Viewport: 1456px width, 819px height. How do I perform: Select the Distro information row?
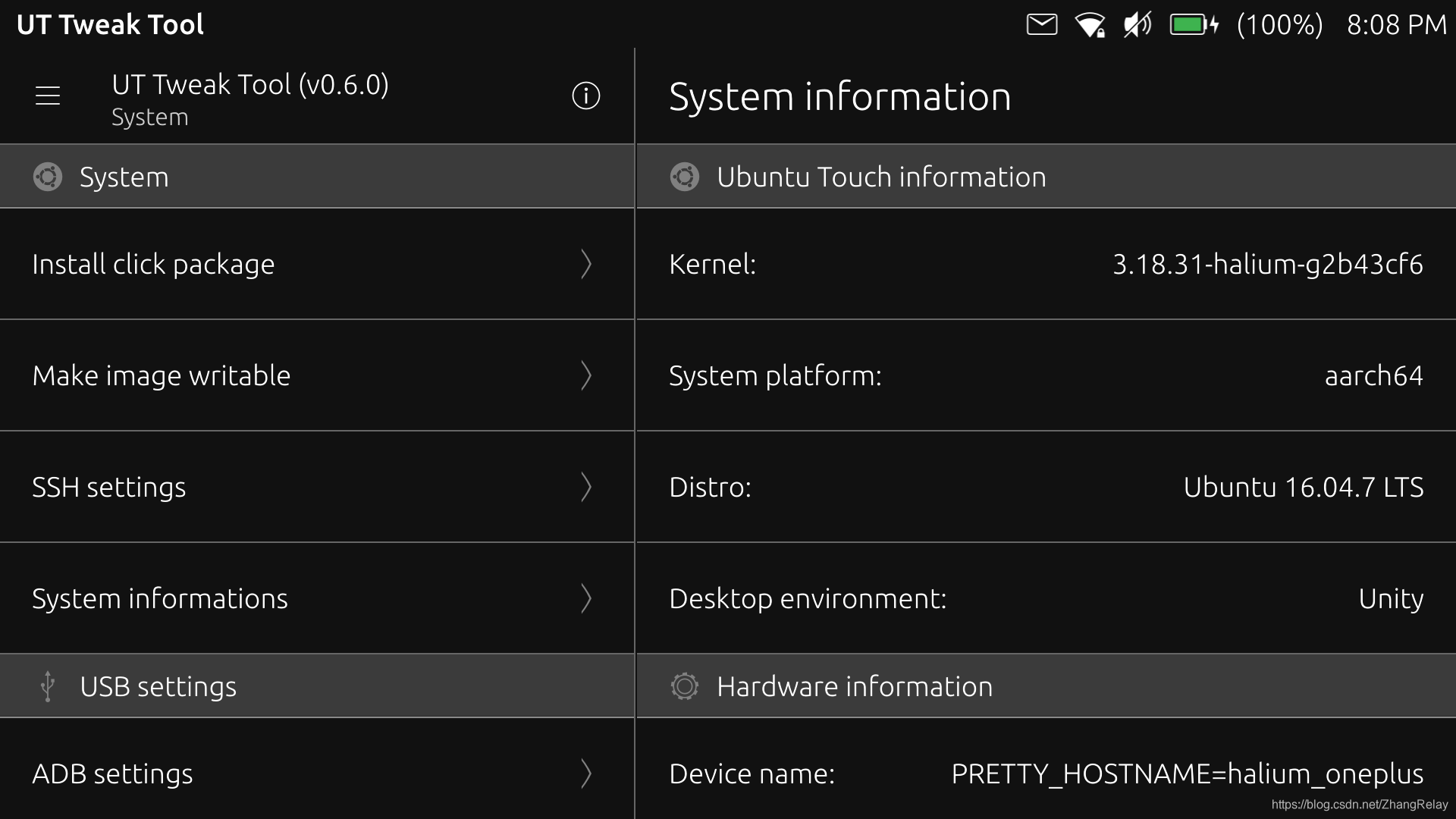pyautogui.click(x=1045, y=487)
